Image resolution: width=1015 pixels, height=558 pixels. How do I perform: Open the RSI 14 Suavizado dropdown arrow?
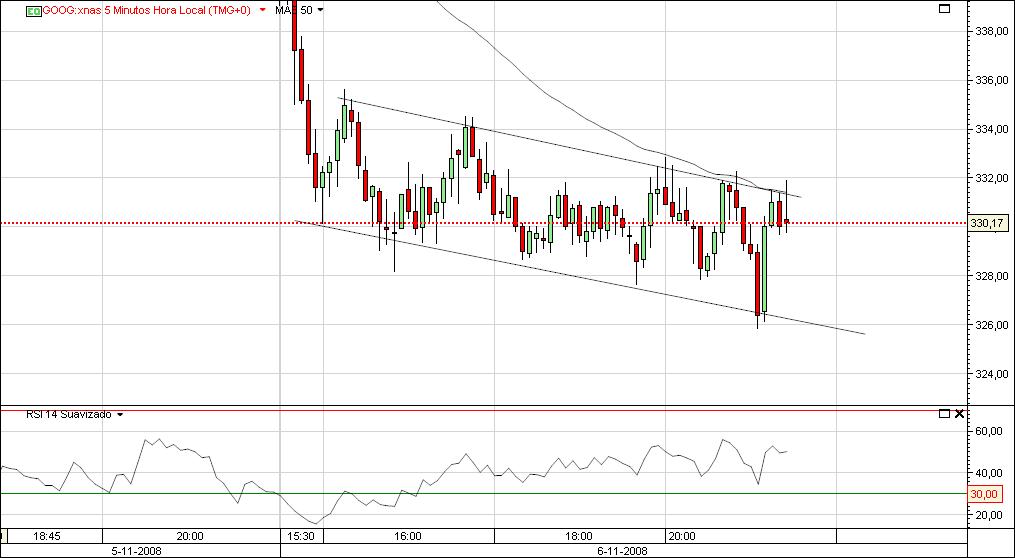pyautogui.click(x=120, y=415)
